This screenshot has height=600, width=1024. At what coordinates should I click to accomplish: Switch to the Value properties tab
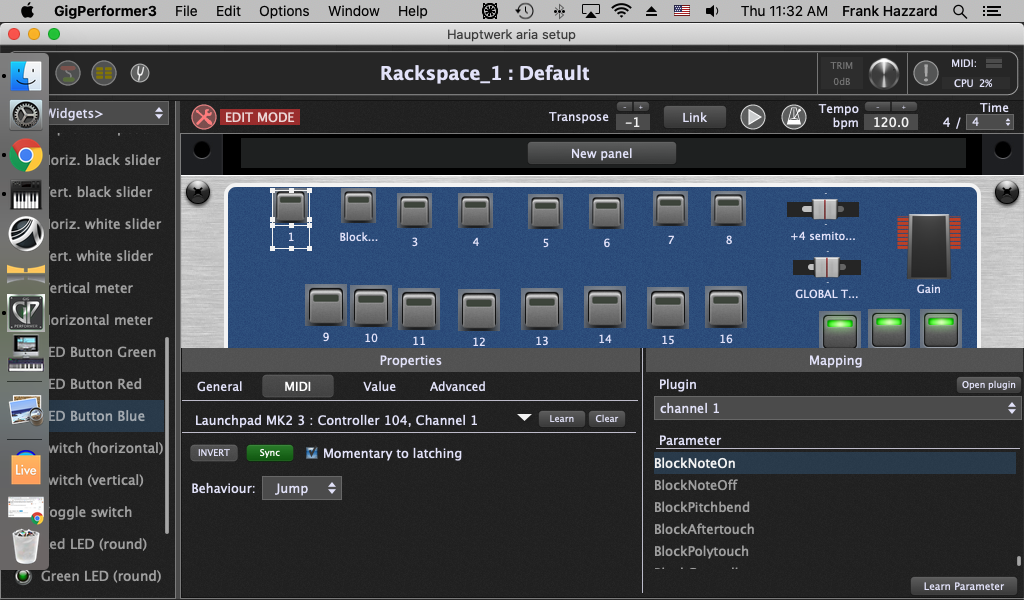tap(379, 386)
